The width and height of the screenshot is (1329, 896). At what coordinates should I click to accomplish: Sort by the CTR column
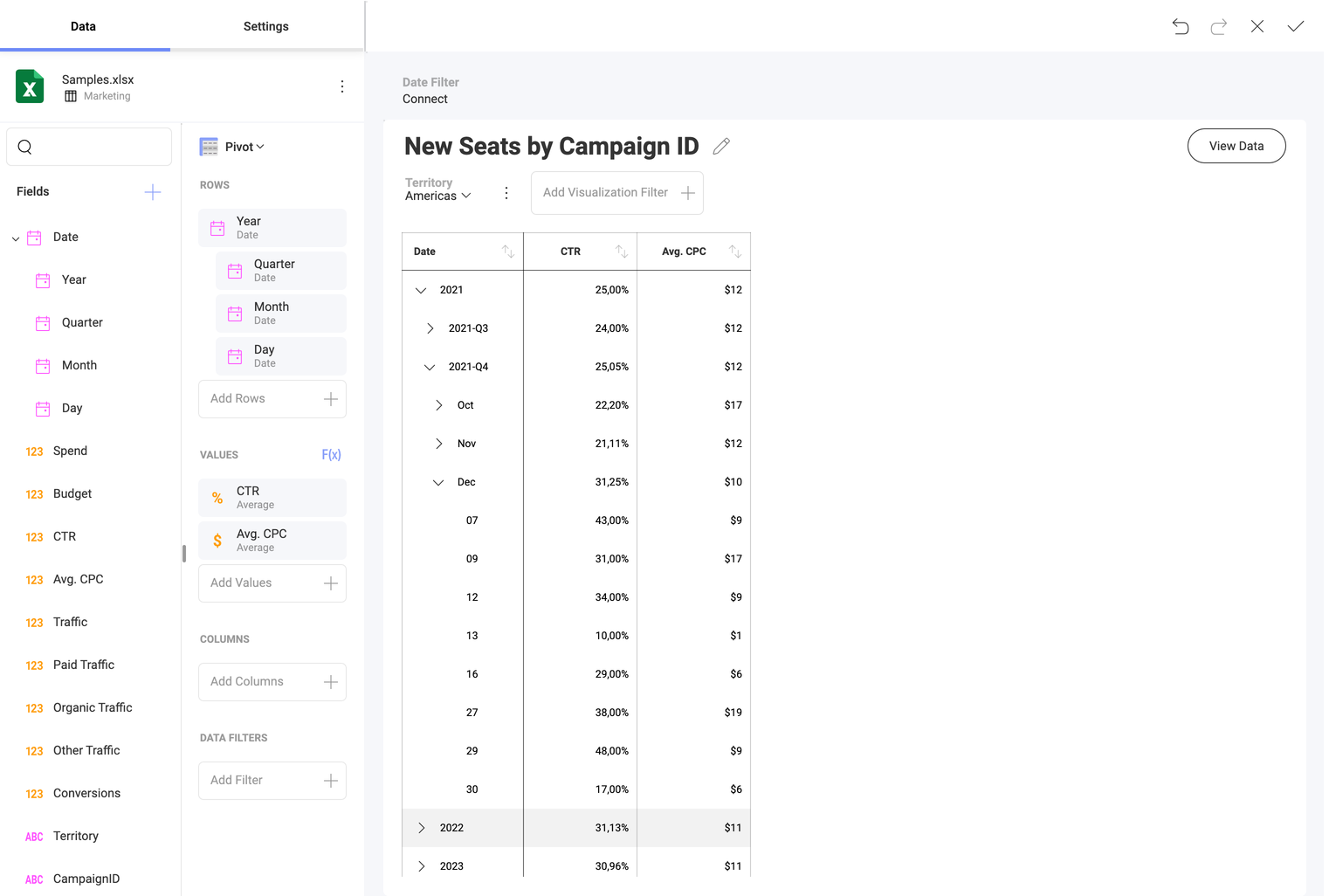click(x=622, y=252)
